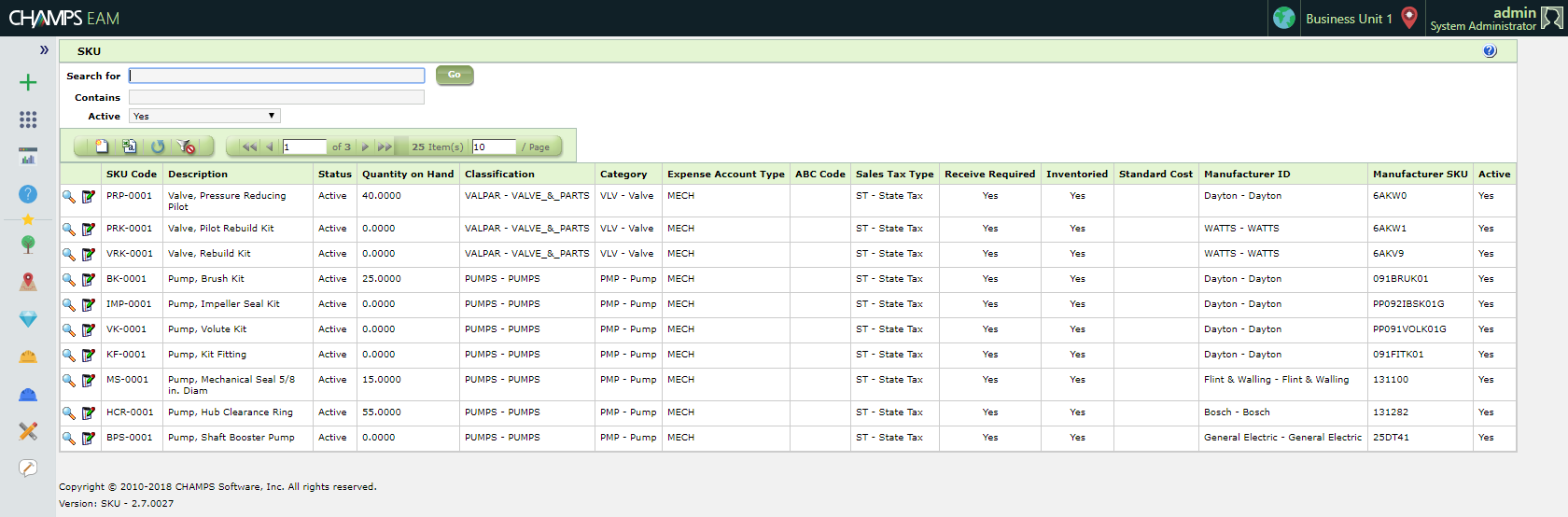Click the clear filter funnel icon
The width and height of the screenshot is (1568, 517).
[x=187, y=147]
